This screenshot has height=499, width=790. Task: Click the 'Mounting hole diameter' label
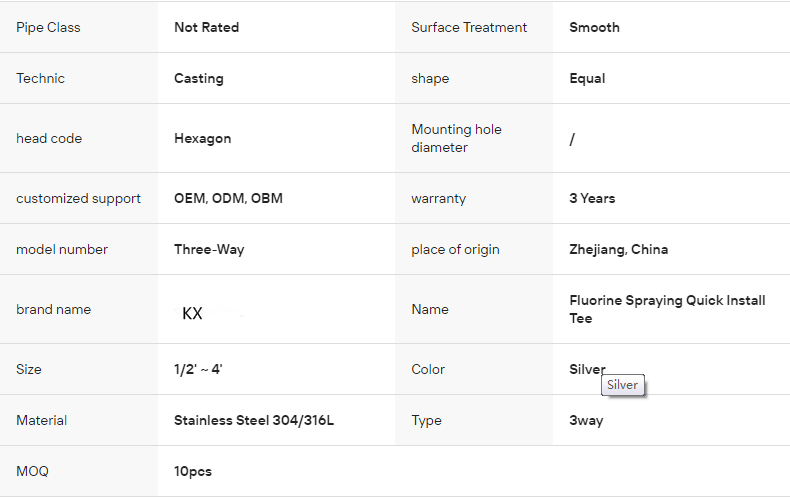pos(456,138)
